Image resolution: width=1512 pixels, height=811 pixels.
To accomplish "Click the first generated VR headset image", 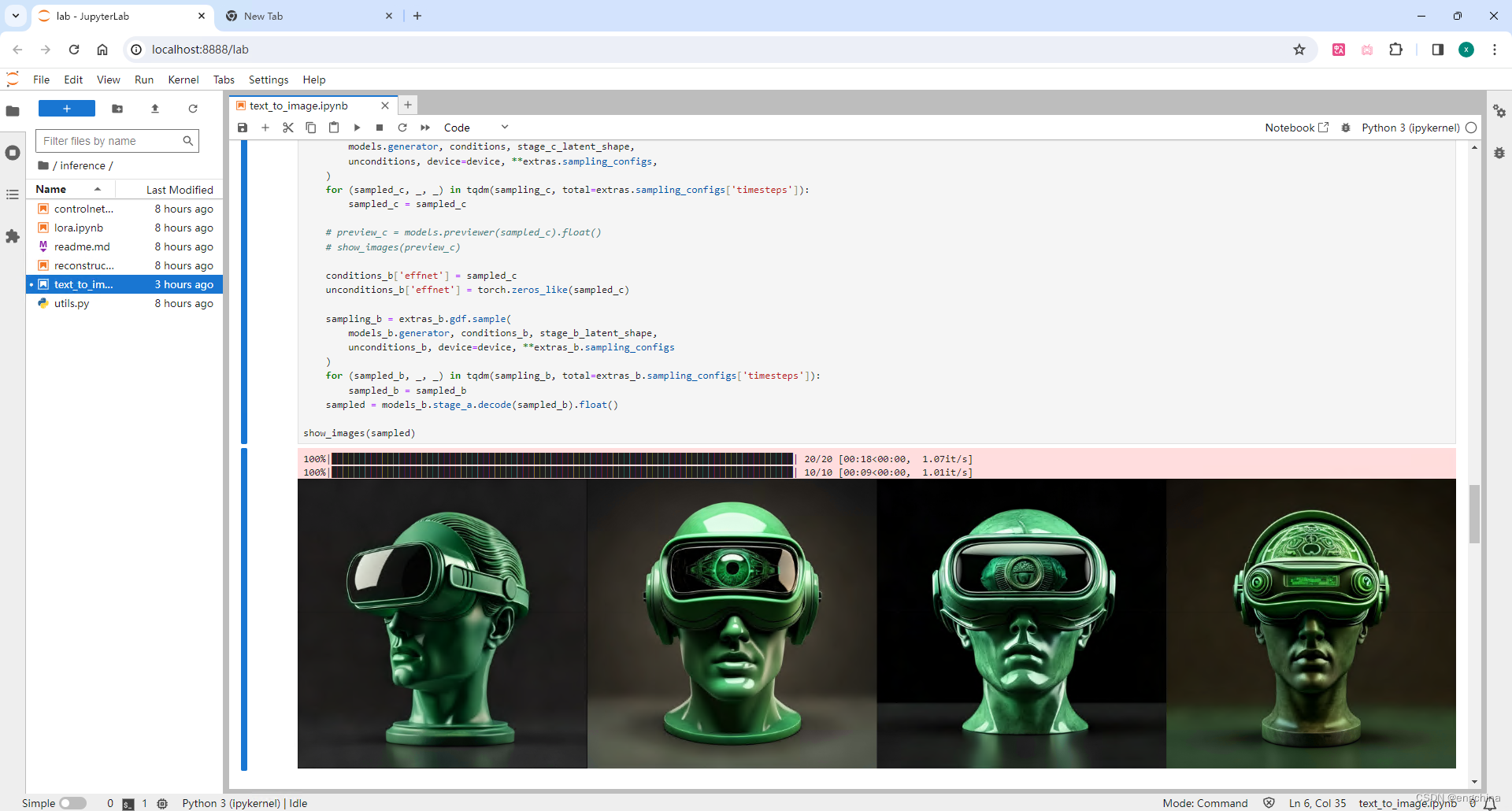I will pyautogui.click(x=443, y=624).
